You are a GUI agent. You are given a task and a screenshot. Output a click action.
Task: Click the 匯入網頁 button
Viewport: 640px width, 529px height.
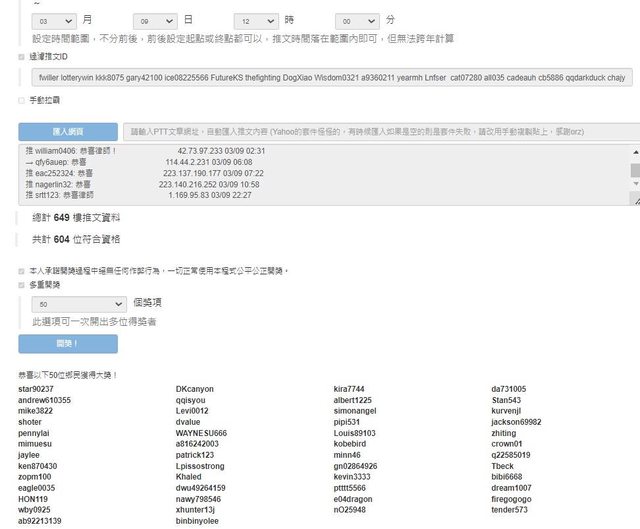click(67, 131)
